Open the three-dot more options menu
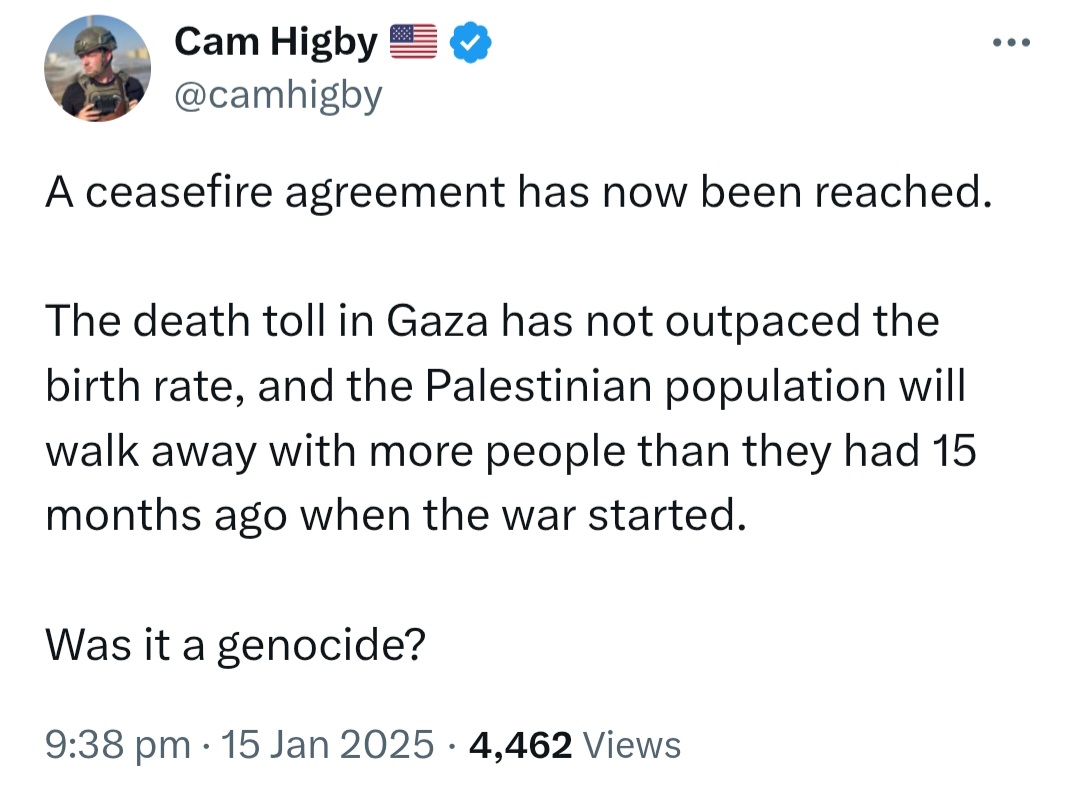Viewport: 1080px width, 787px height. (1012, 43)
